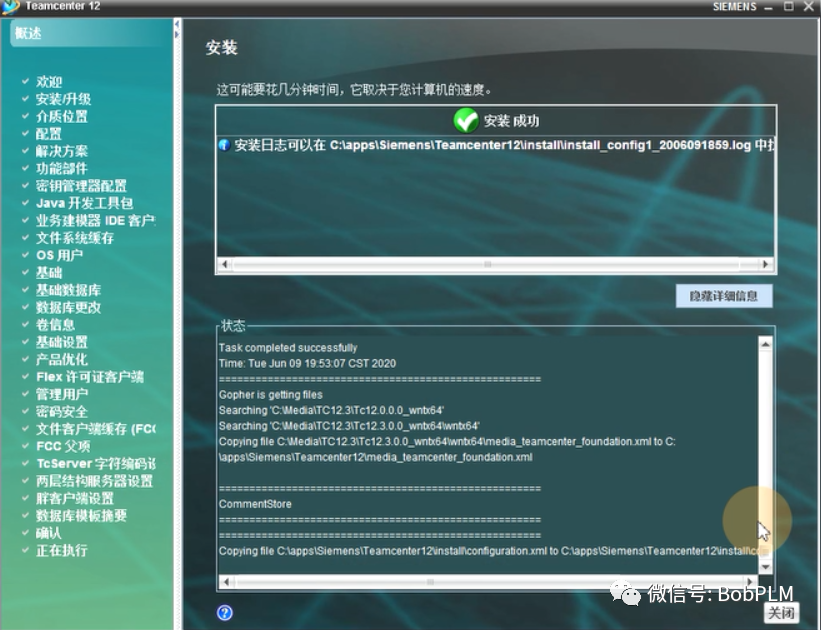Select the 配置 step
The width and height of the screenshot is (821, 630).
pyautogui.click(x=49, y=134)
